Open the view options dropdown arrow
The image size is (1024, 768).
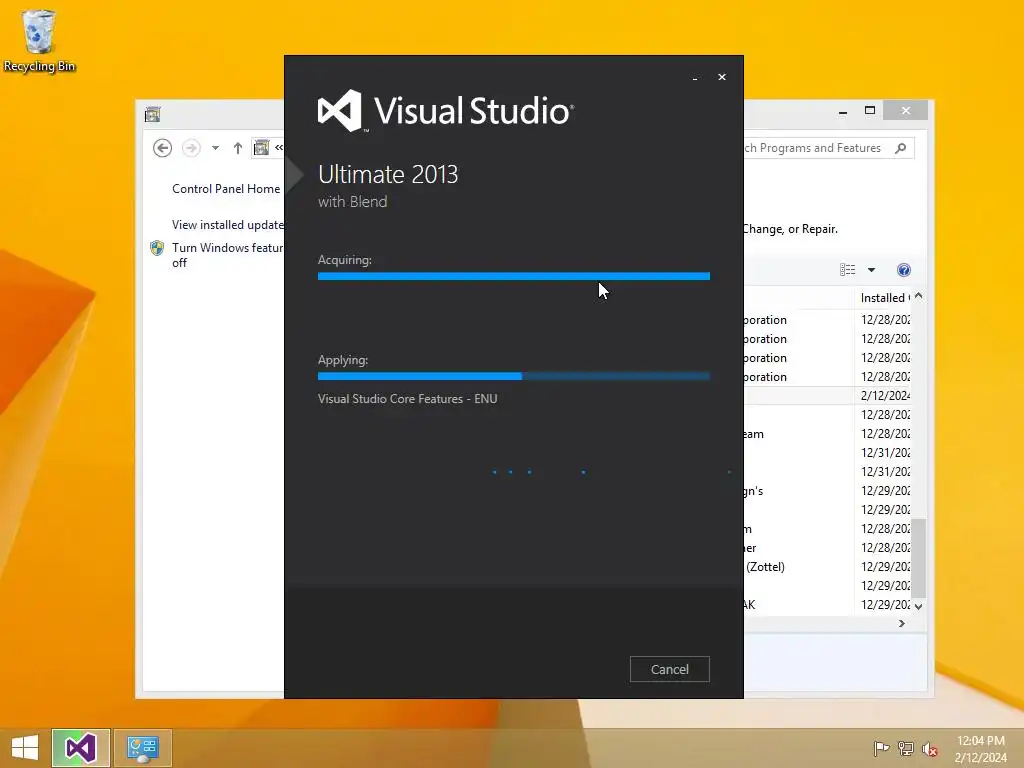[x=871, y=270]
